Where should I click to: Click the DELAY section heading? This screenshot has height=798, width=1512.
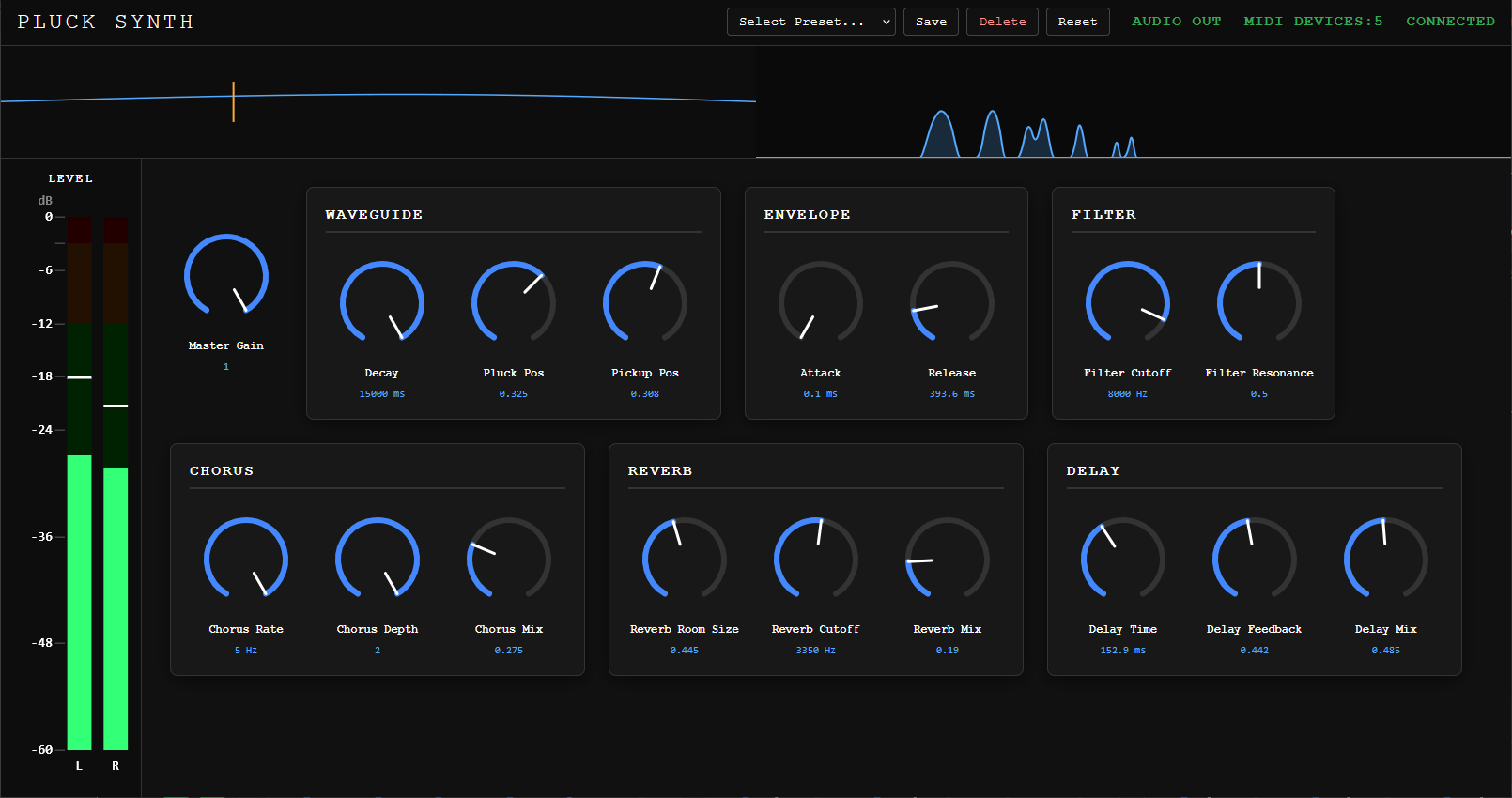pos(1093,471)
